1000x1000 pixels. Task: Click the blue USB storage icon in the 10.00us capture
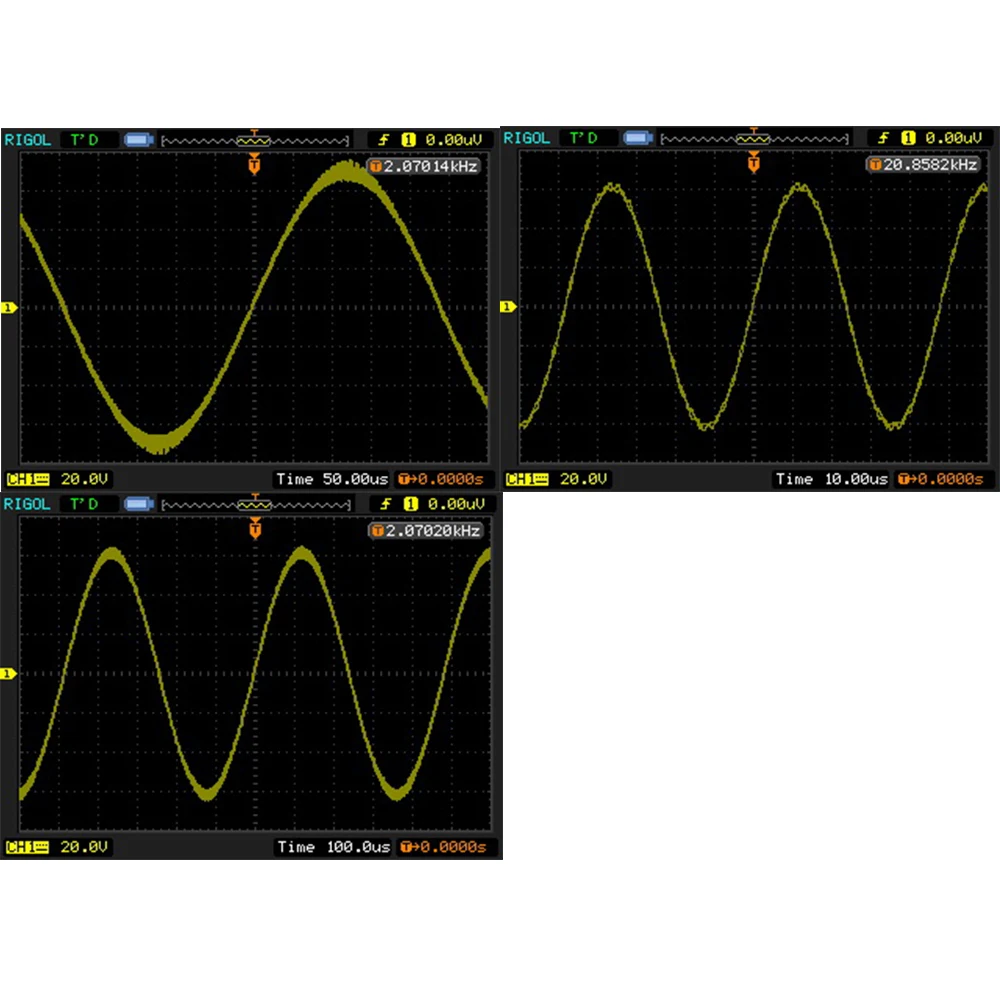pyautogui.click(x=638, y=138)
